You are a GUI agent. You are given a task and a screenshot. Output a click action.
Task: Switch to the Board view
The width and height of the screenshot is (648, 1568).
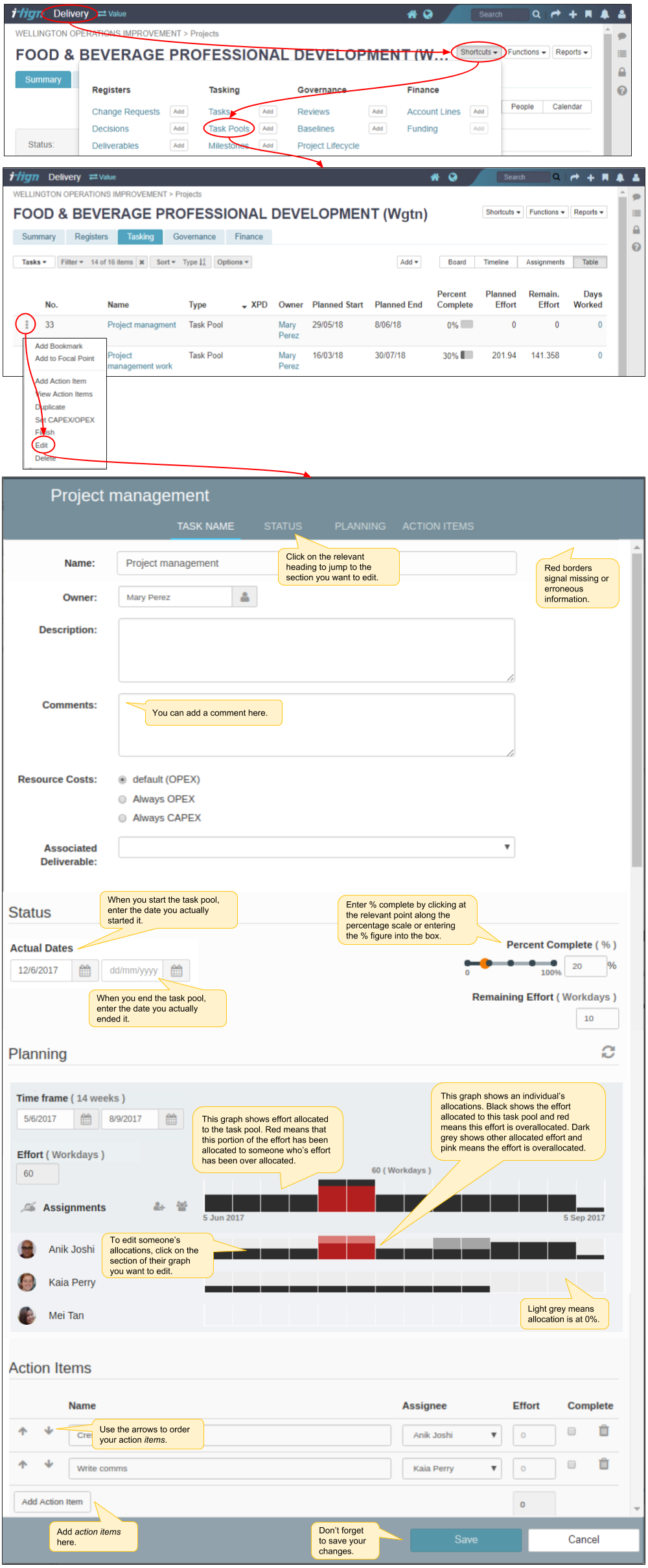pyautogui.click(x=457, y=262)
